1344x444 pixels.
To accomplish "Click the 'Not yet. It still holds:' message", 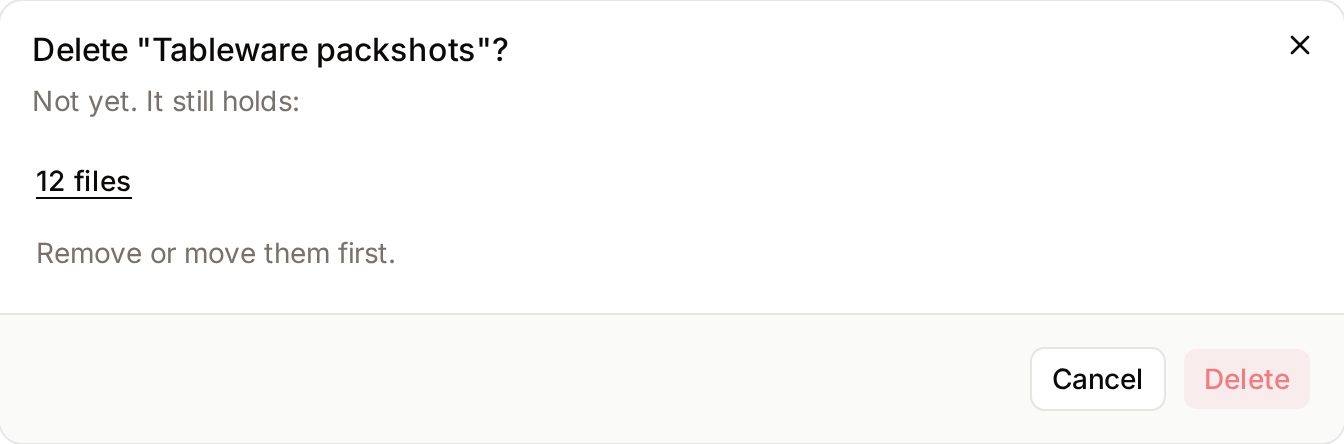I will [166, 101].
